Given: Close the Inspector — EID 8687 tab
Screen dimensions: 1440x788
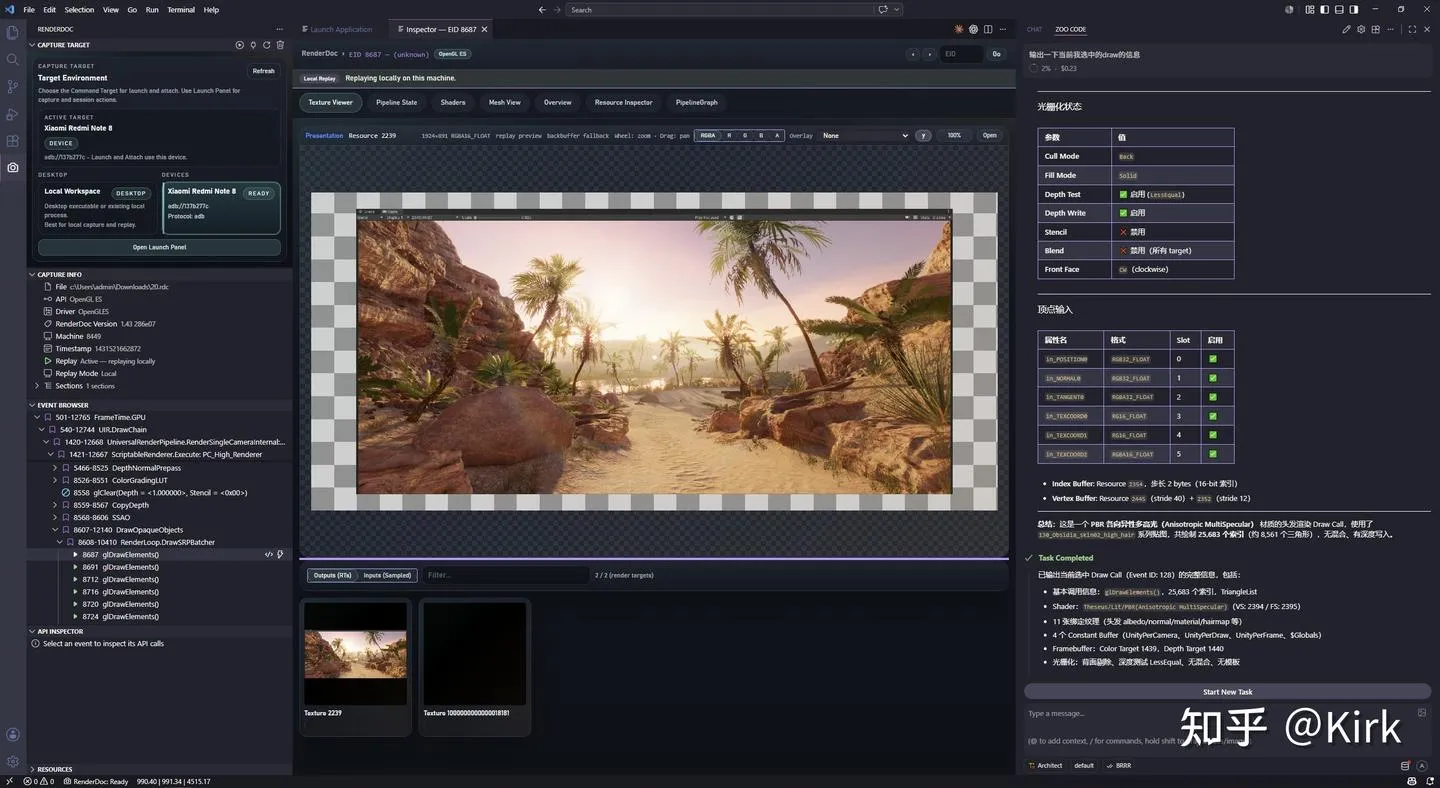Looking at the screenshot, I should [x=485, y=29].
